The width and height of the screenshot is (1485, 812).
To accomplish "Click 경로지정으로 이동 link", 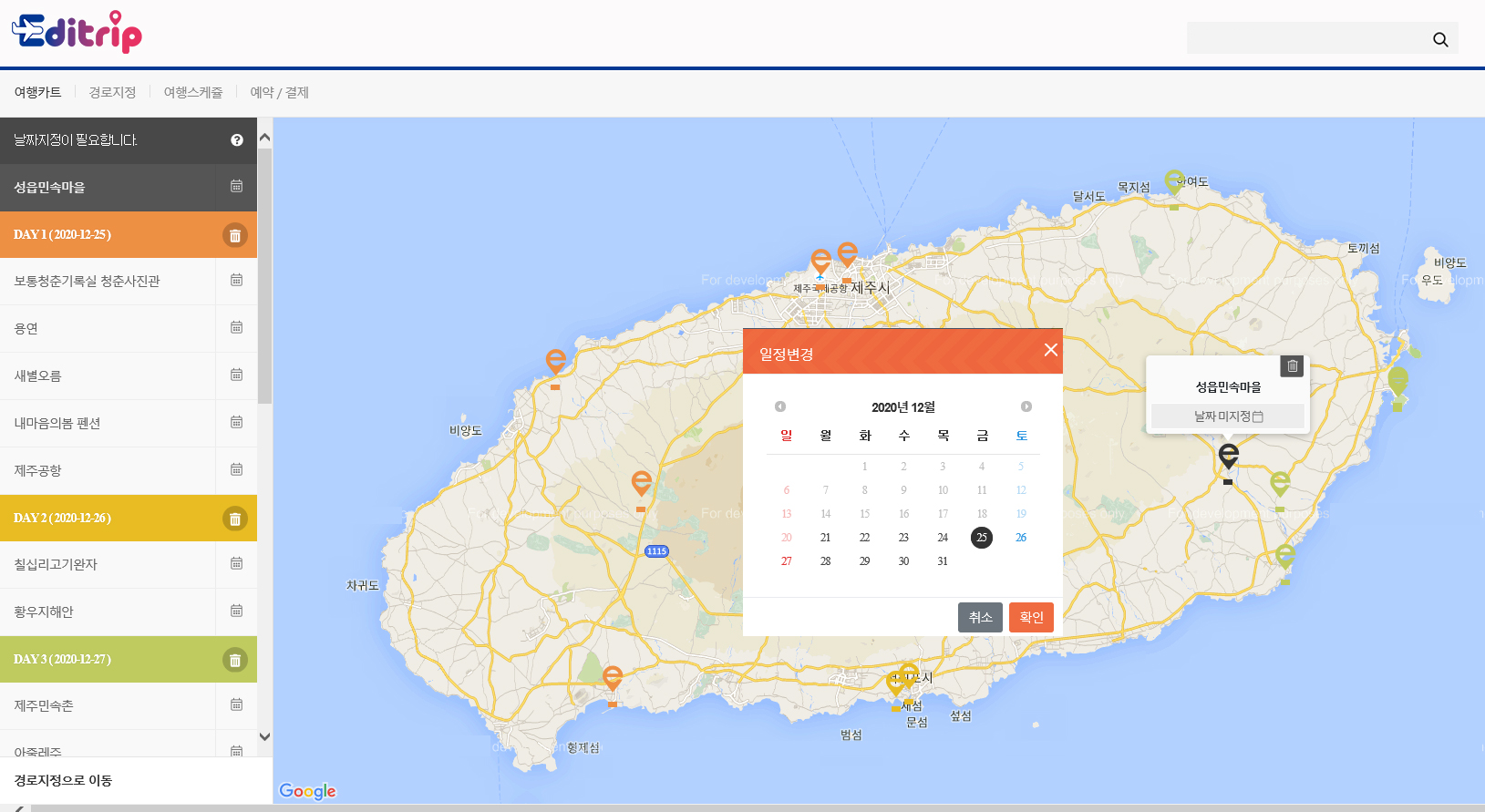I will coord(63,780).
